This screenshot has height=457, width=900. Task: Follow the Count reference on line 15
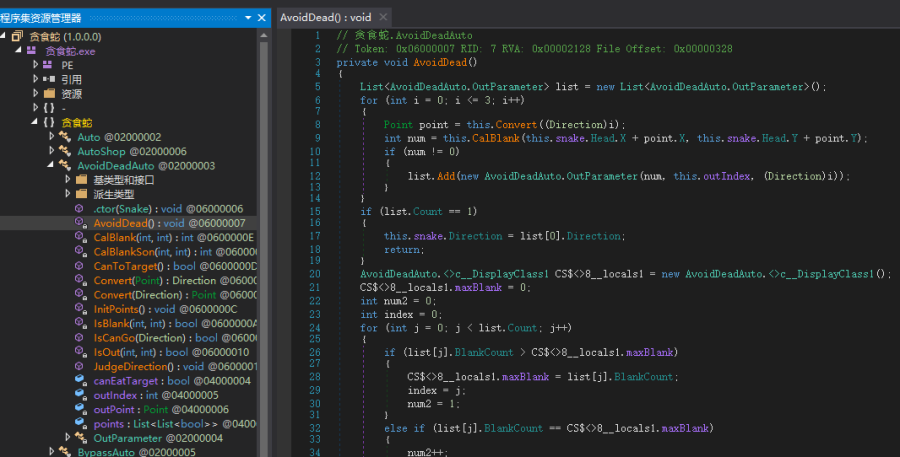pos(428,212)
